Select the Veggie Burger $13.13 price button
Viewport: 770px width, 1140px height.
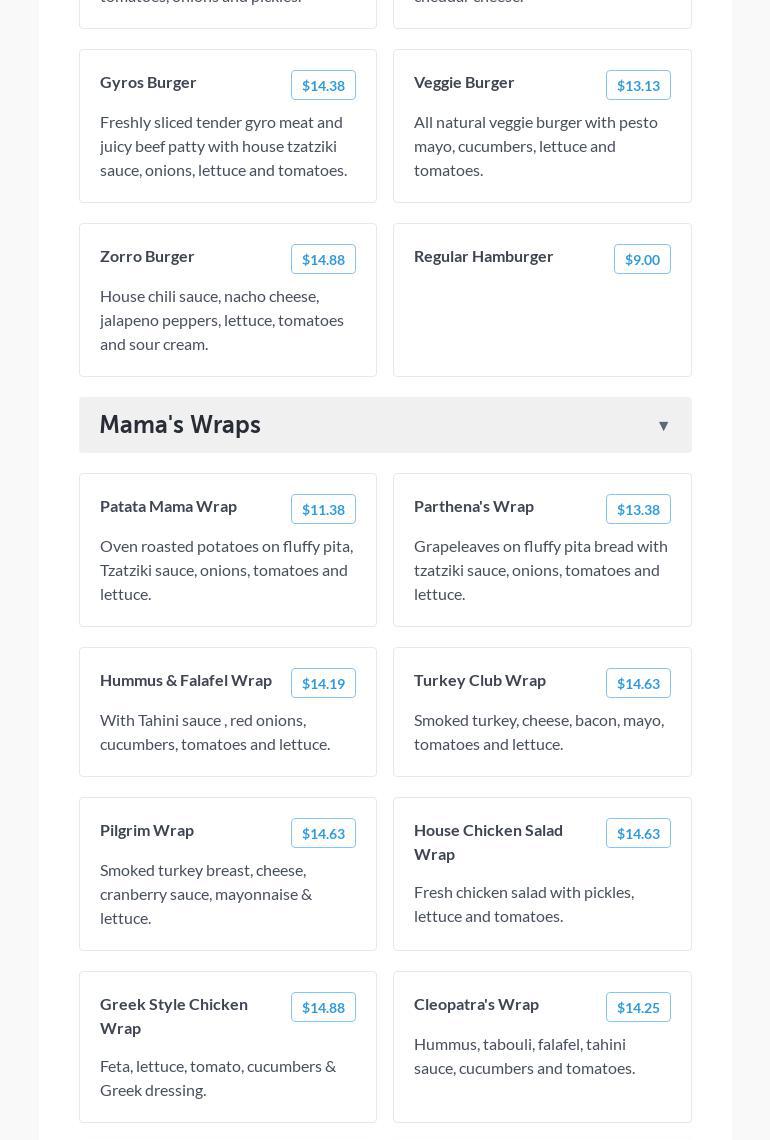tap(638, 86)
